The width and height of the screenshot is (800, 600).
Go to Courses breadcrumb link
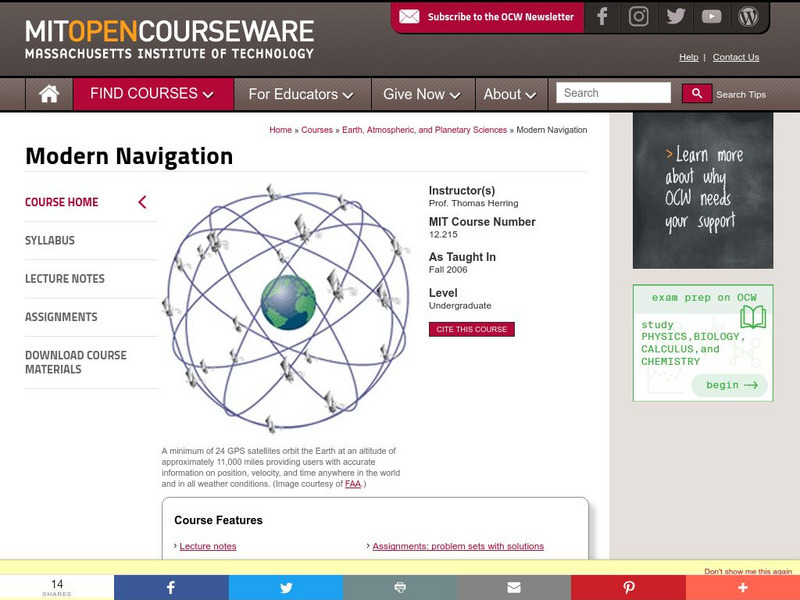317,130
